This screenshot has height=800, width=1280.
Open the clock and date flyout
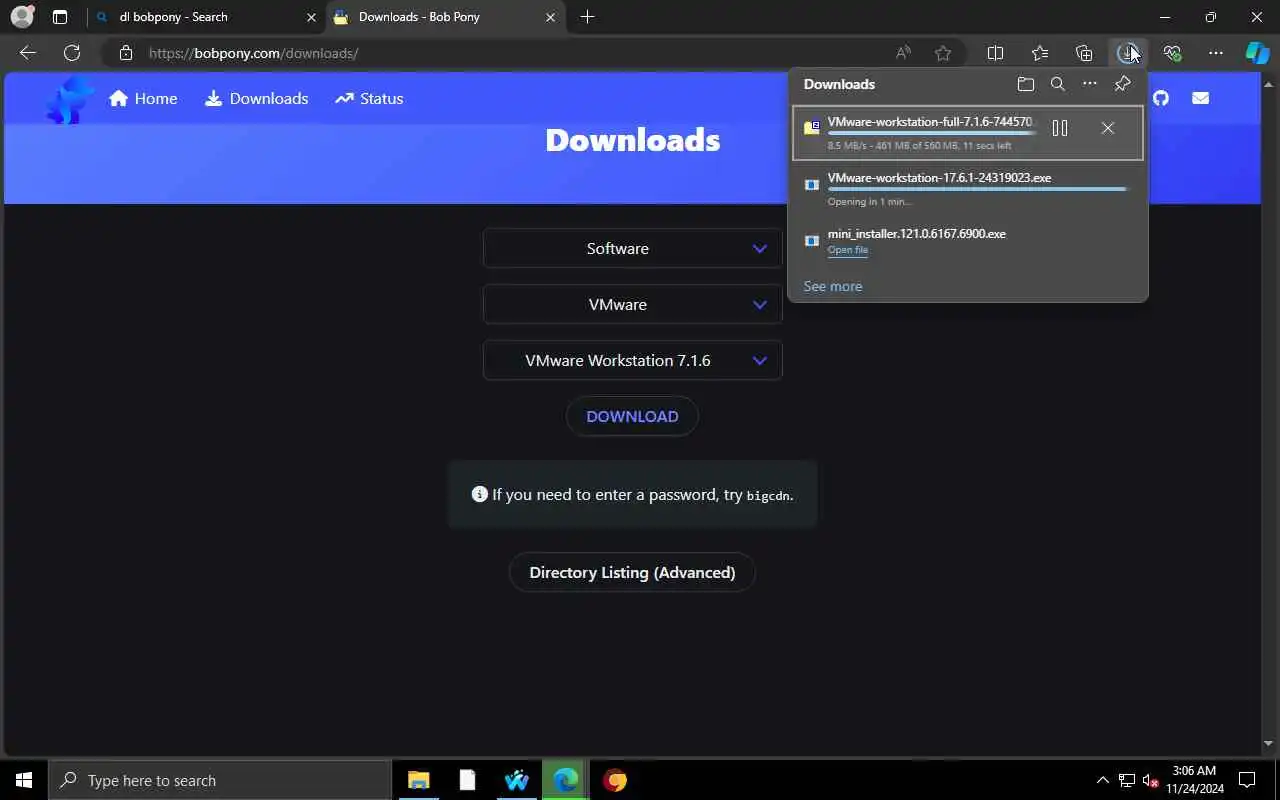coord(1194,780)
